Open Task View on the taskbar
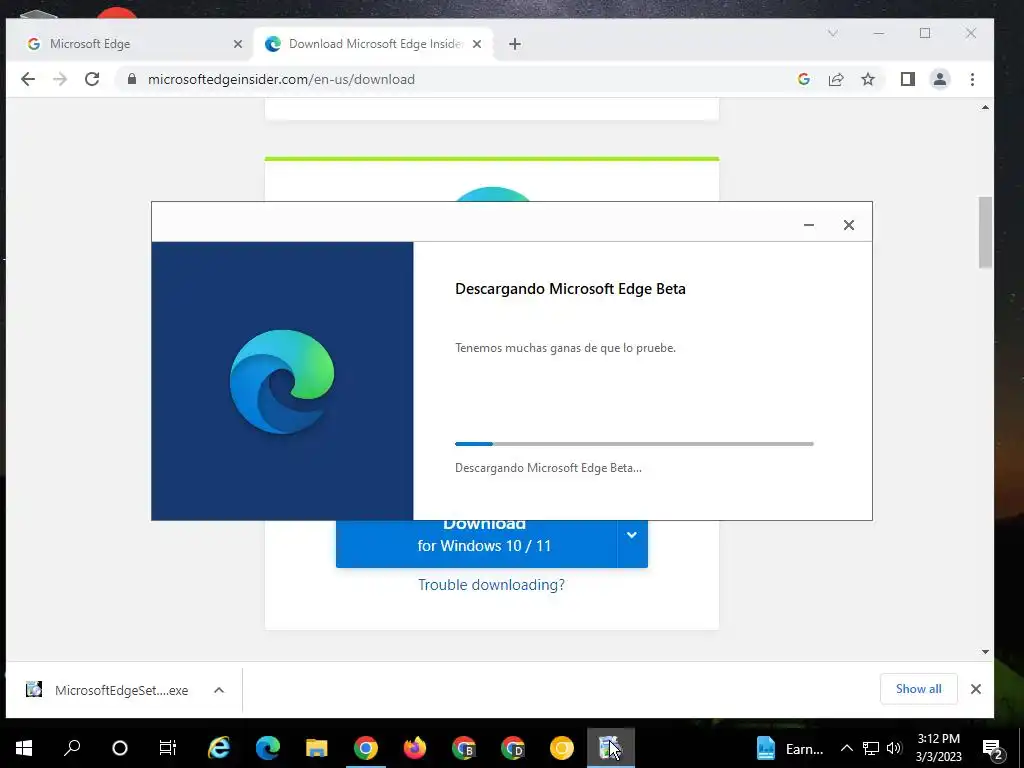1024x768 pixels. pyautogui.click(x=168, y=748)
